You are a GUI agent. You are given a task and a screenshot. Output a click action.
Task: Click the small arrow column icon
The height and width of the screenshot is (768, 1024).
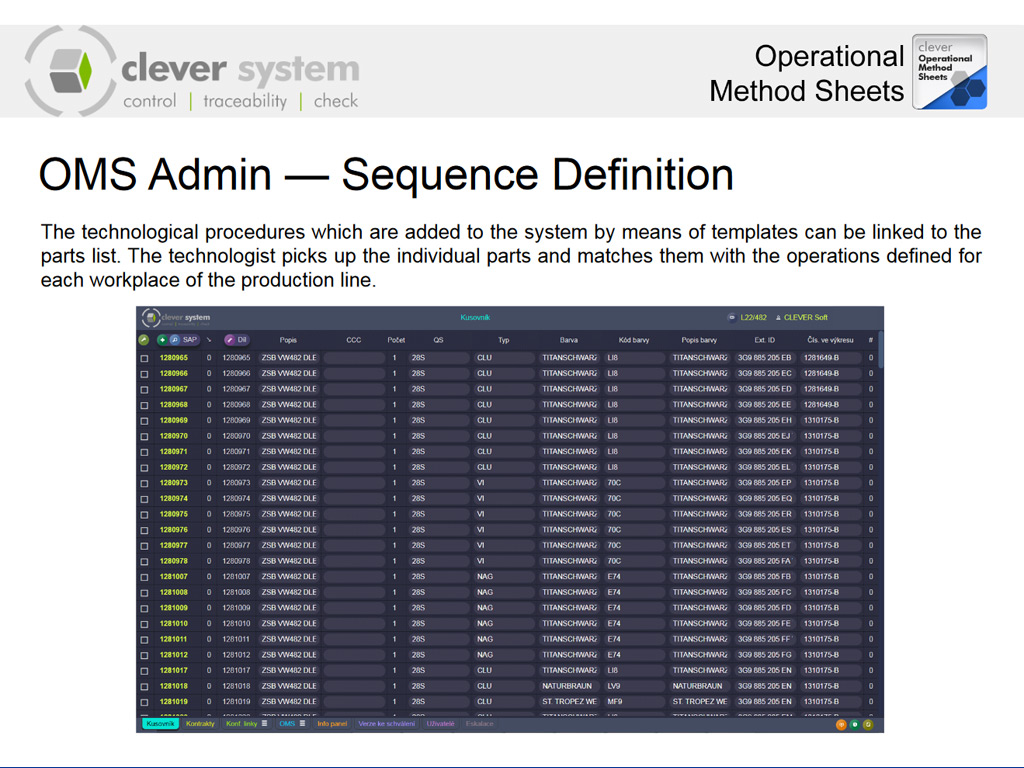(x=209, y=340)
